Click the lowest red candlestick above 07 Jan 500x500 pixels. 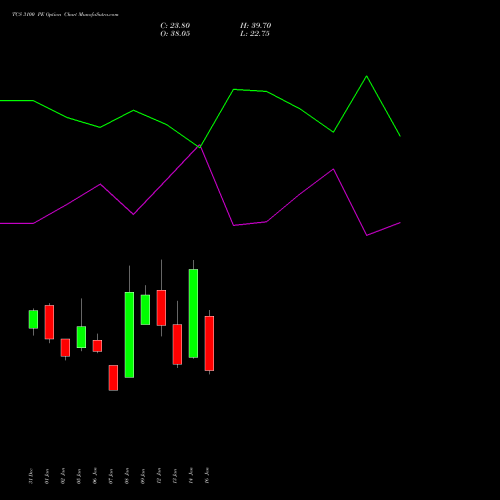point(113,378)
